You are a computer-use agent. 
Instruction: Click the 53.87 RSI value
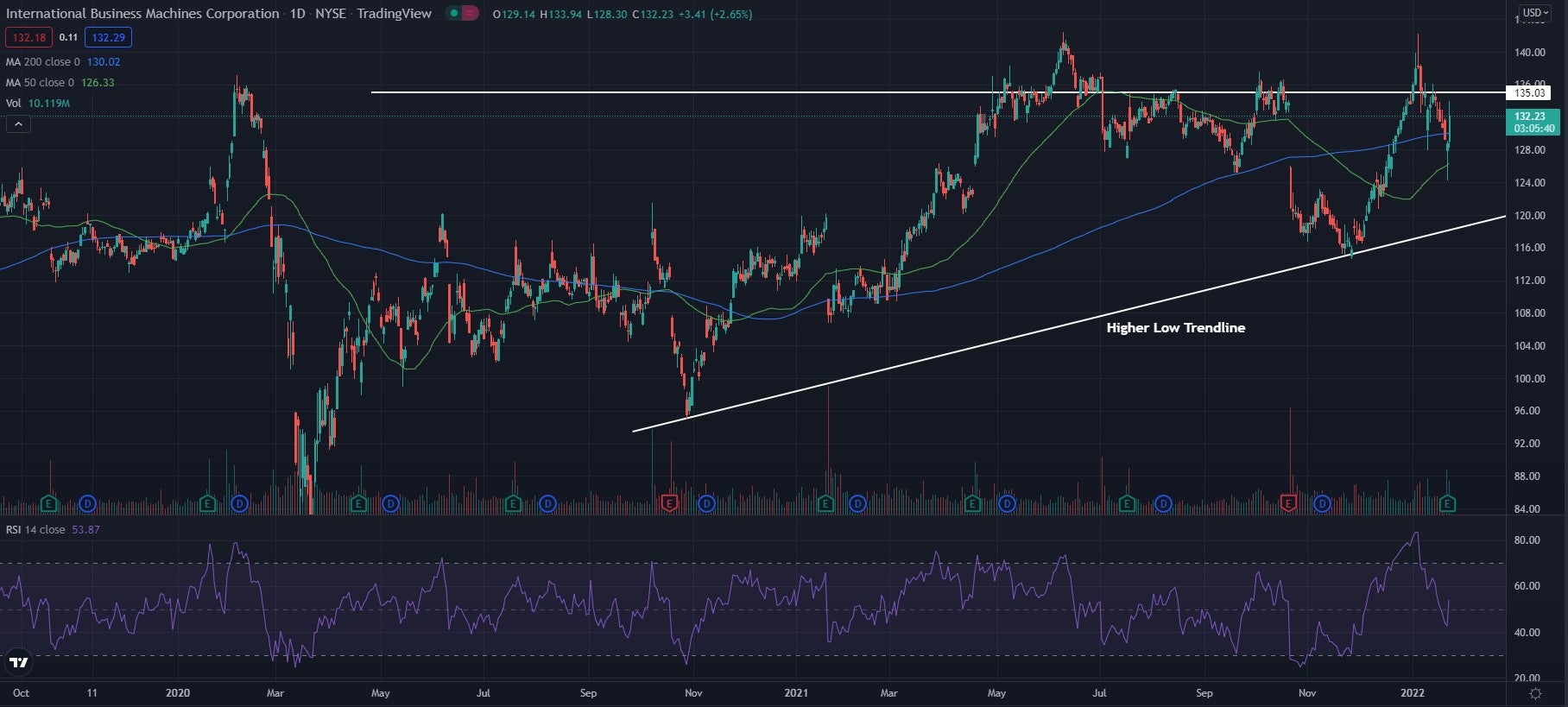click(x=85, y=530)
